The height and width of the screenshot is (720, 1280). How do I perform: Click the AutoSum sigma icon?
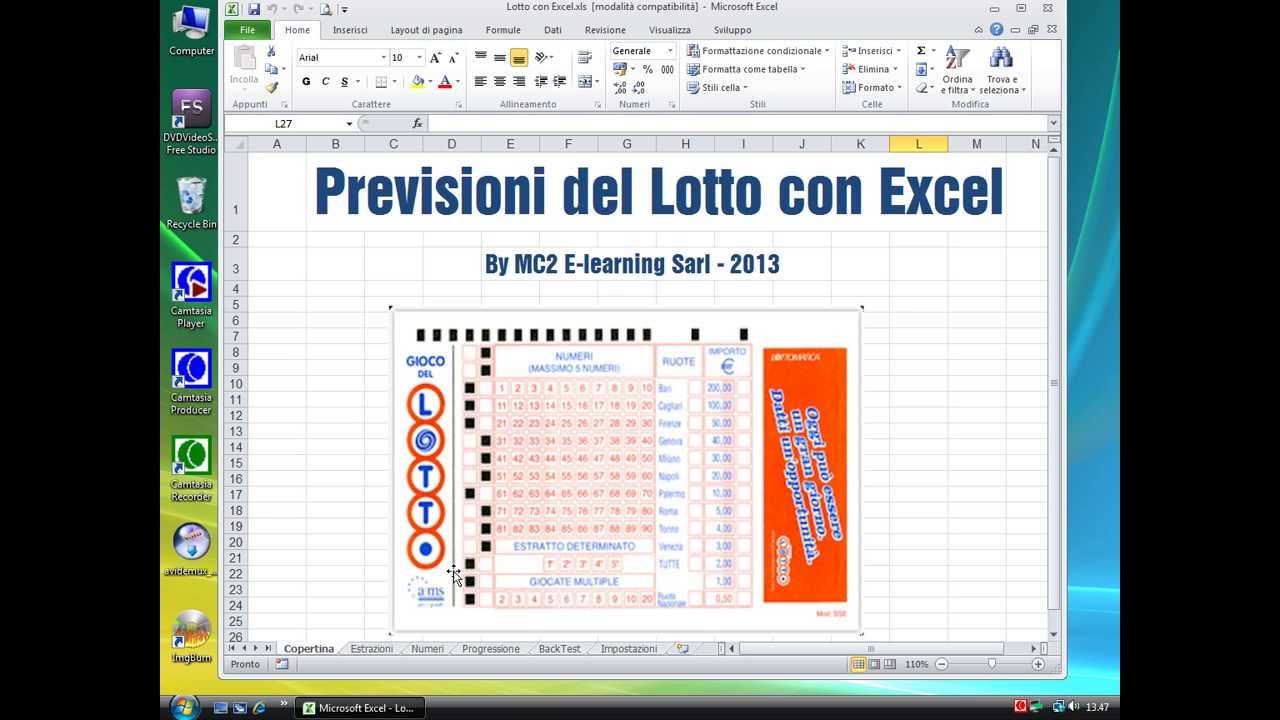coord(921,51)
